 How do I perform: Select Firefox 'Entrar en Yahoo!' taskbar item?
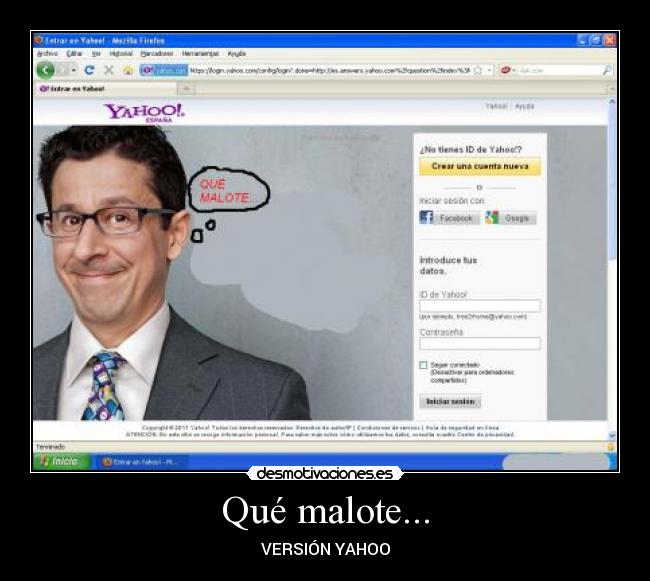142,462
